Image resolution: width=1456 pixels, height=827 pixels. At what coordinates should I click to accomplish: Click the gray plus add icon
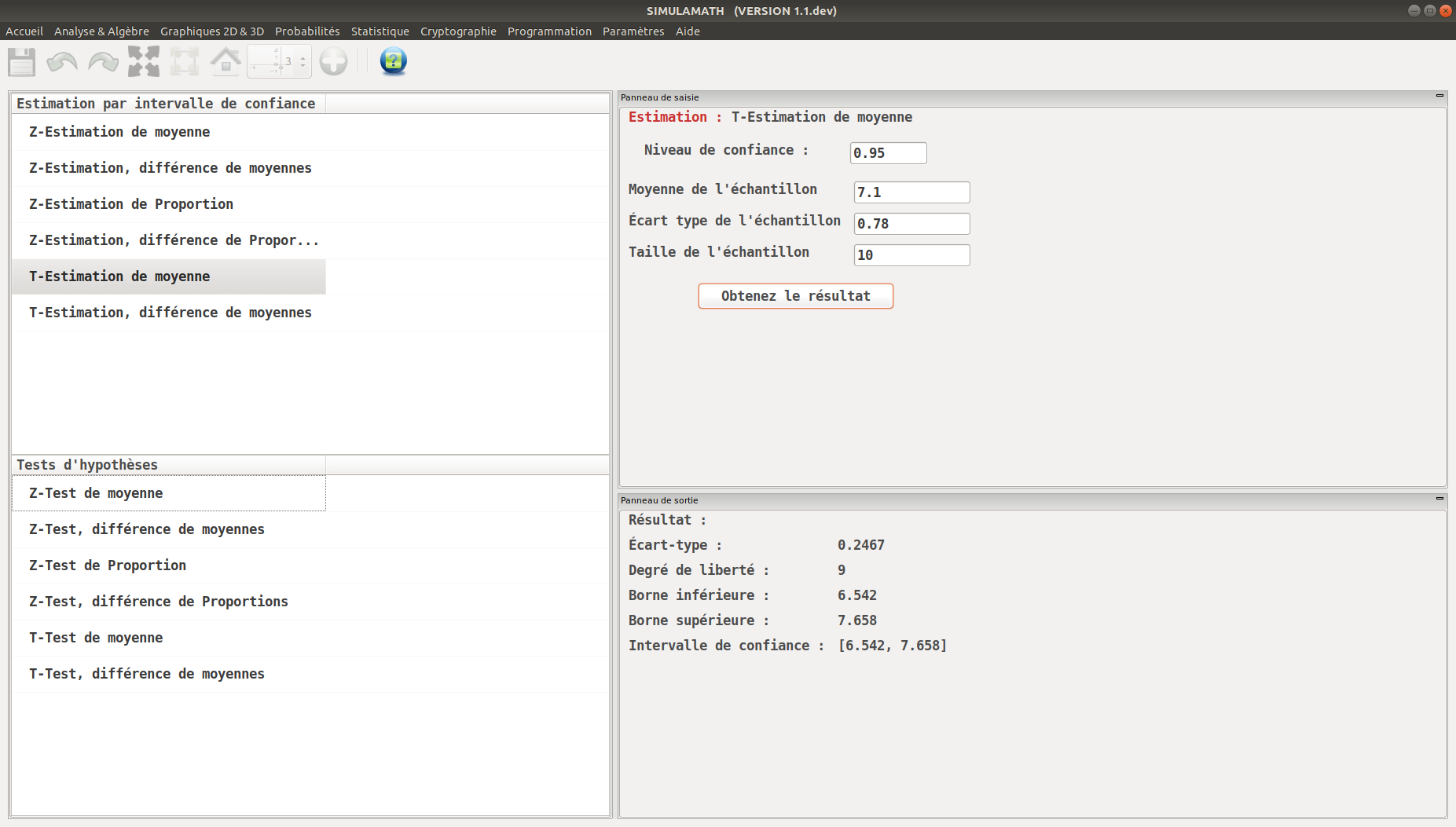coord(333,61)
